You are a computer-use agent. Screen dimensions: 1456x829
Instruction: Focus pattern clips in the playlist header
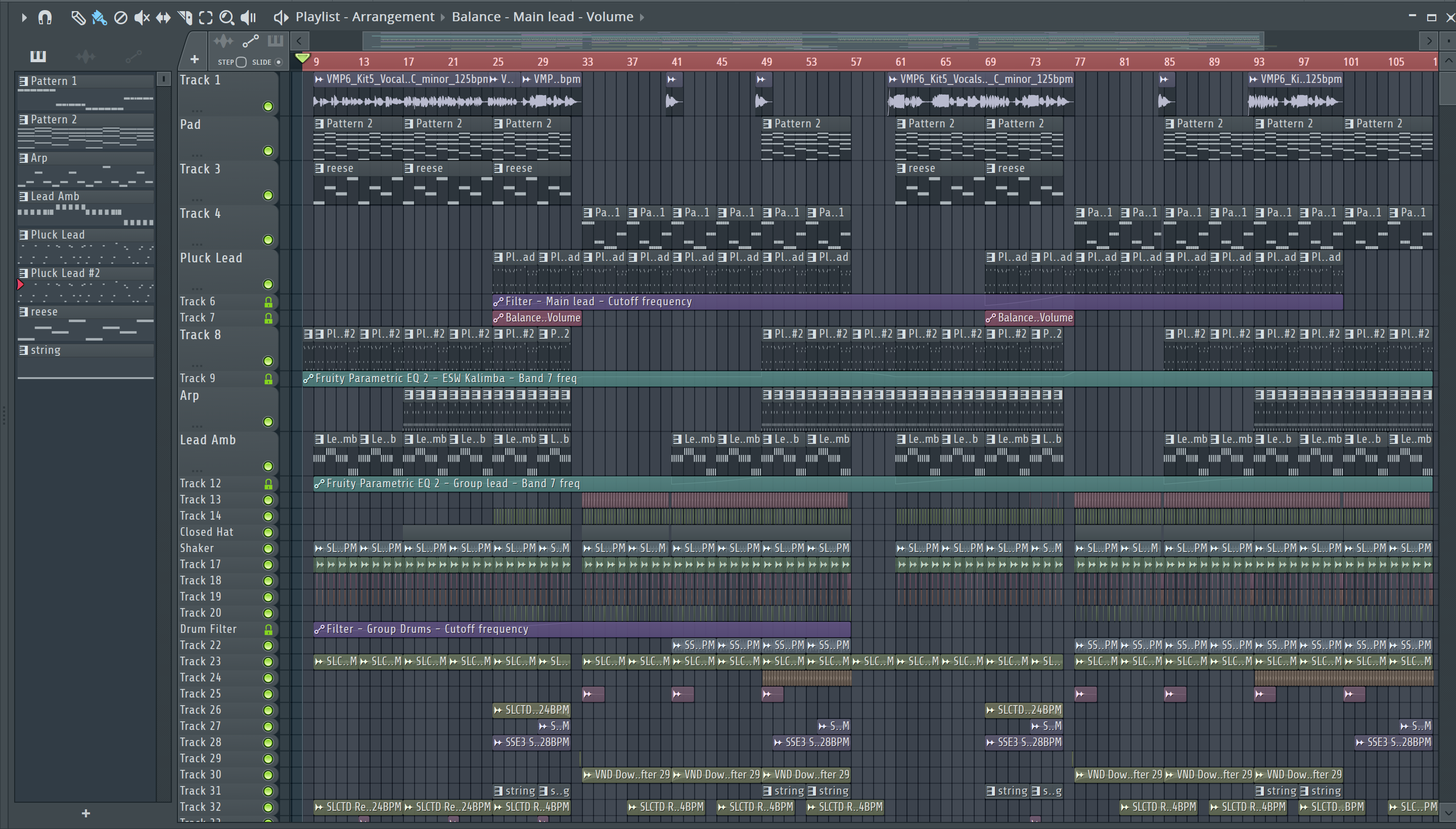[275, 41]
